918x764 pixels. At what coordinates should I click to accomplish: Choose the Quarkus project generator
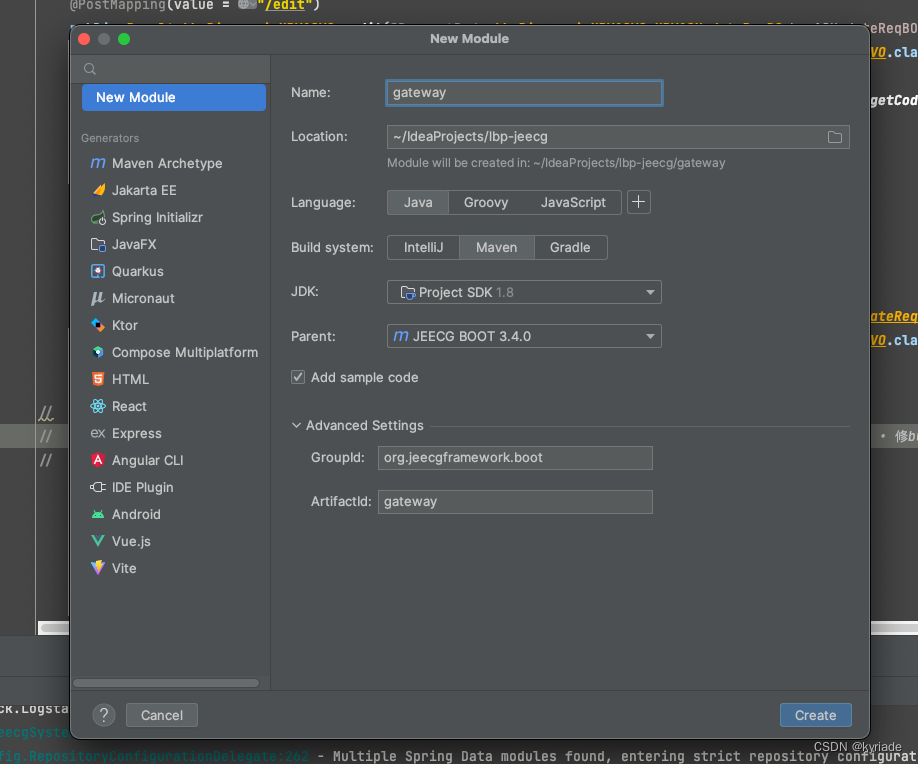click(140, 271)
